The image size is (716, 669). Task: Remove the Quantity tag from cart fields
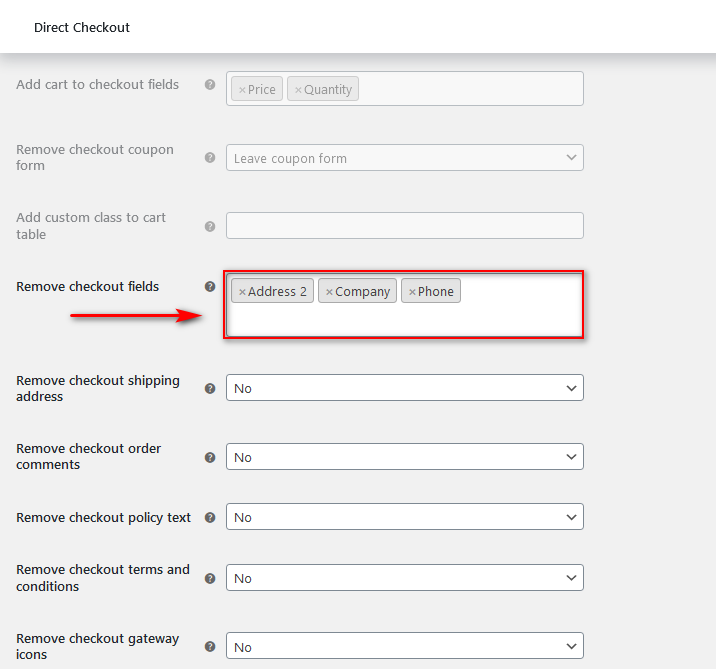pyautogui.click(x=298, y=90)
